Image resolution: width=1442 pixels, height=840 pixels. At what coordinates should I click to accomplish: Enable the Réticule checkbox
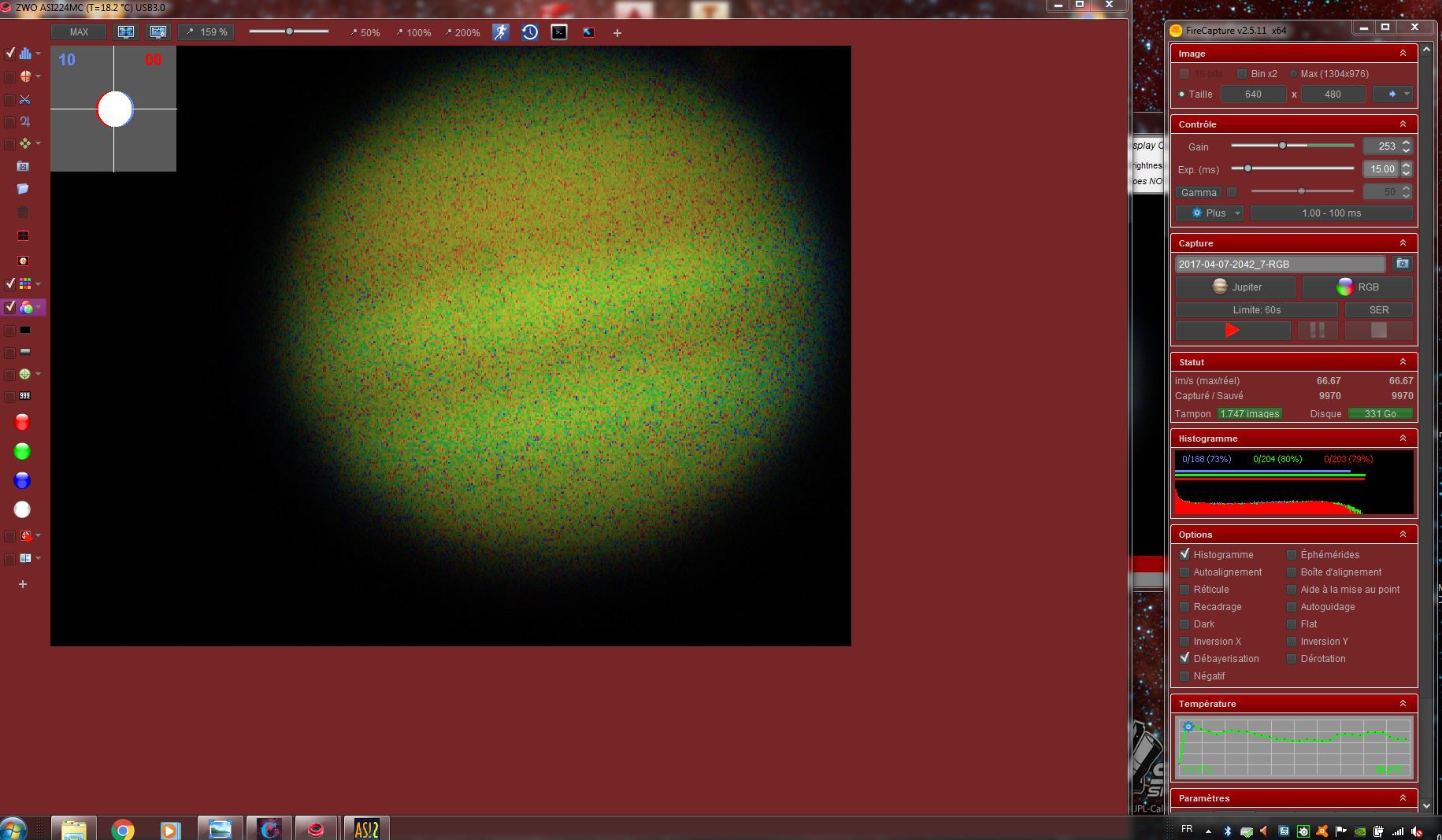[1184, 590]
